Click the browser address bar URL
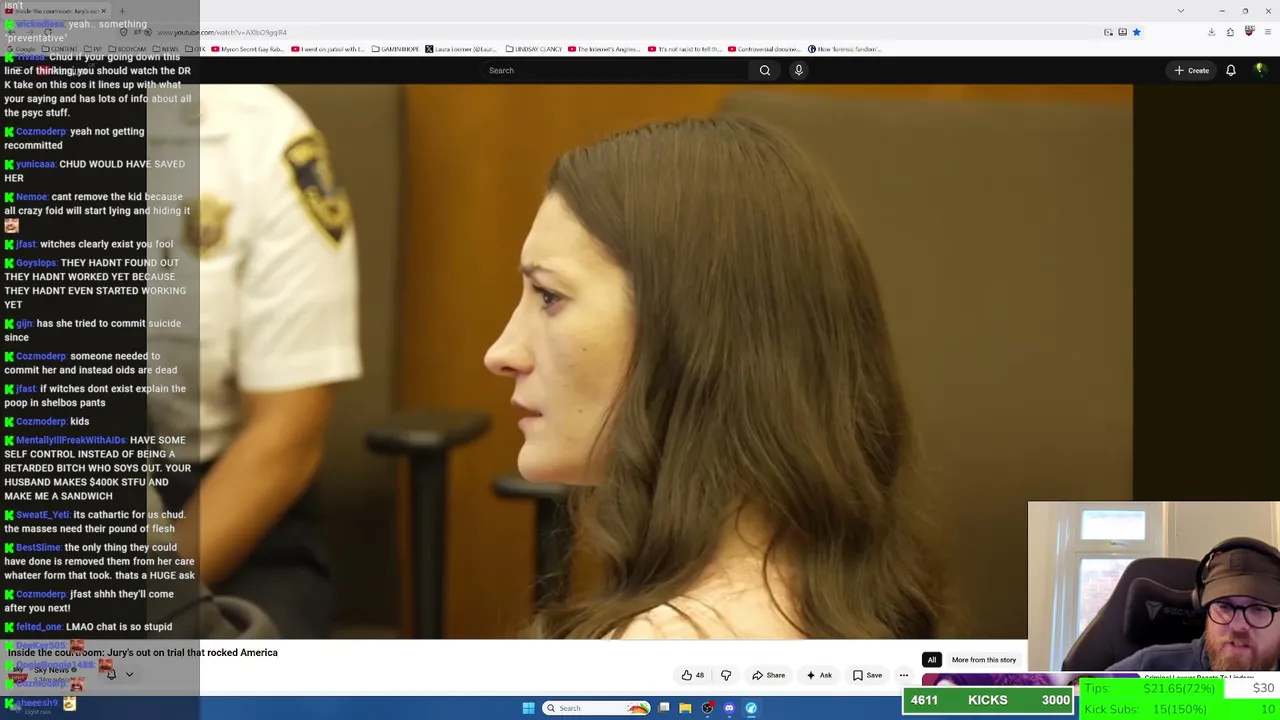 222,32
